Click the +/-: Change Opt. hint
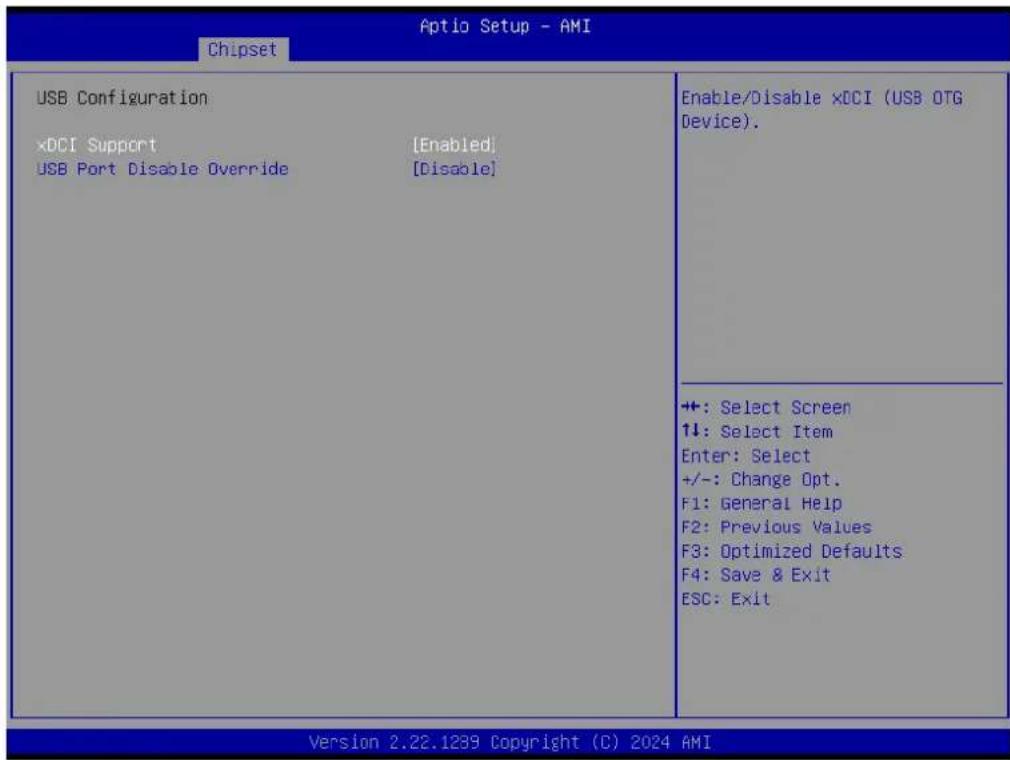The width and height of the screenshot is (1010, 760). click(761, 480)
